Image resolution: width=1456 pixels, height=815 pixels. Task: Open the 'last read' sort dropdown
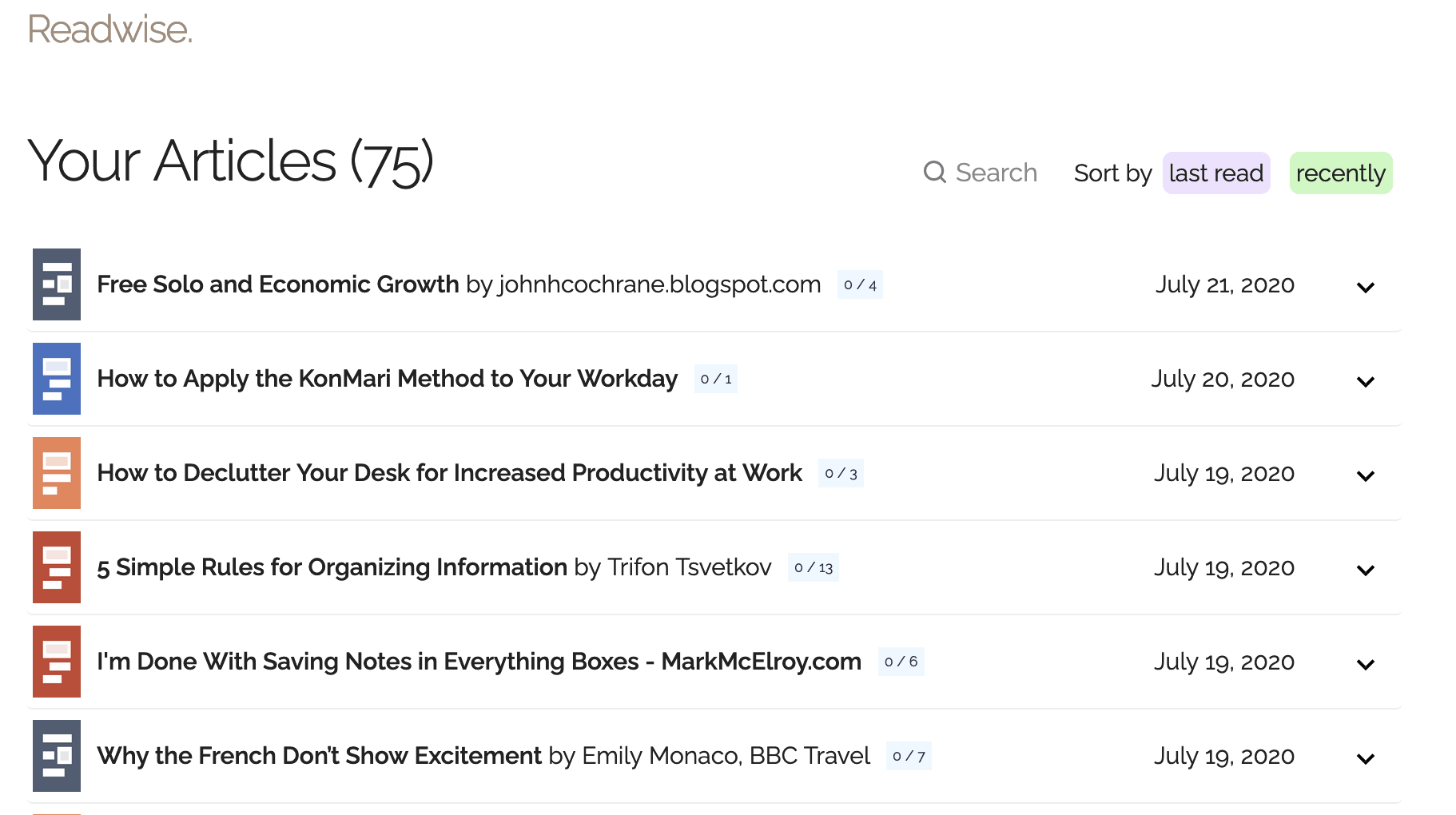[1215, 173]
